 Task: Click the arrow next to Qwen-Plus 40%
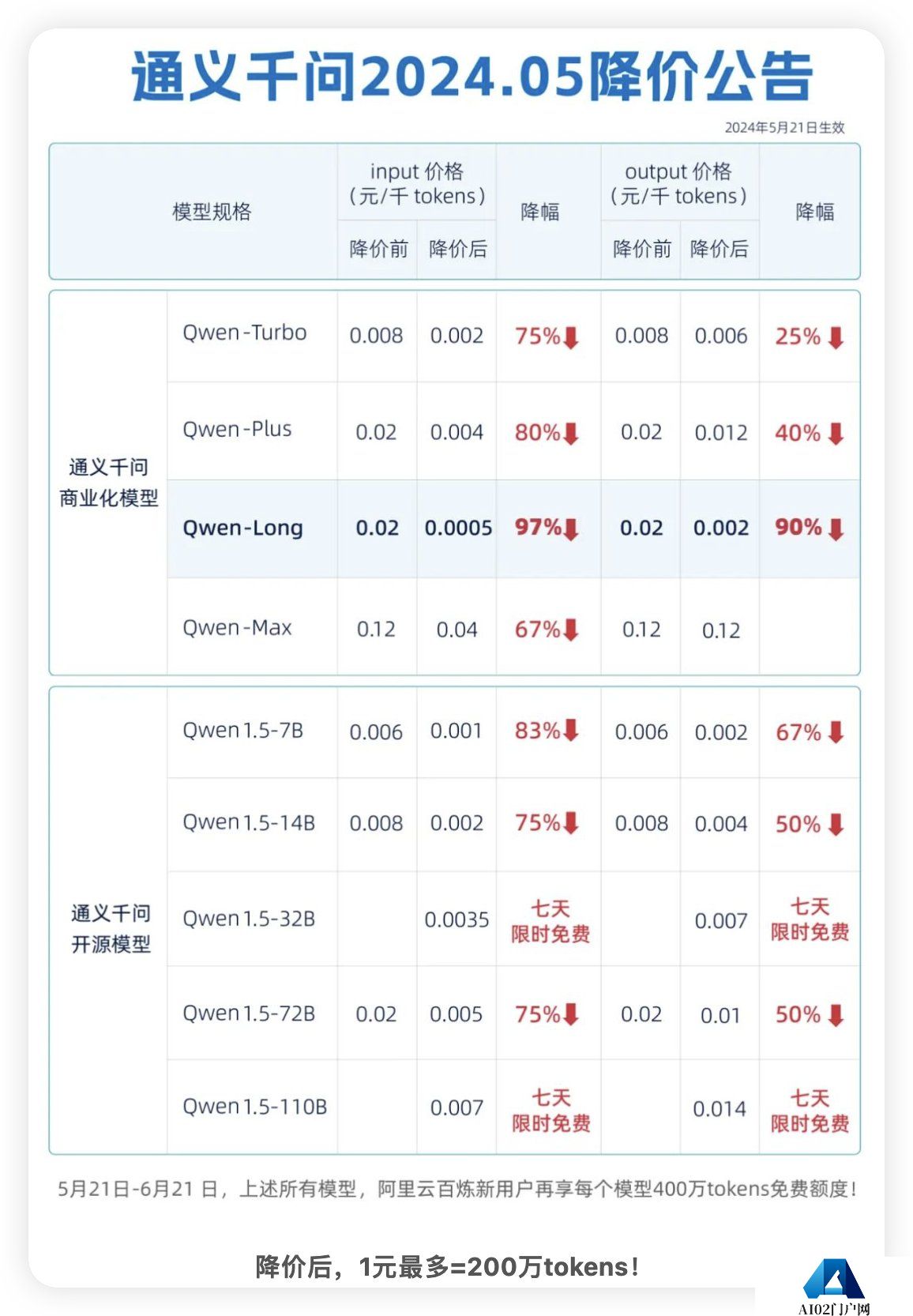[836, 434]
